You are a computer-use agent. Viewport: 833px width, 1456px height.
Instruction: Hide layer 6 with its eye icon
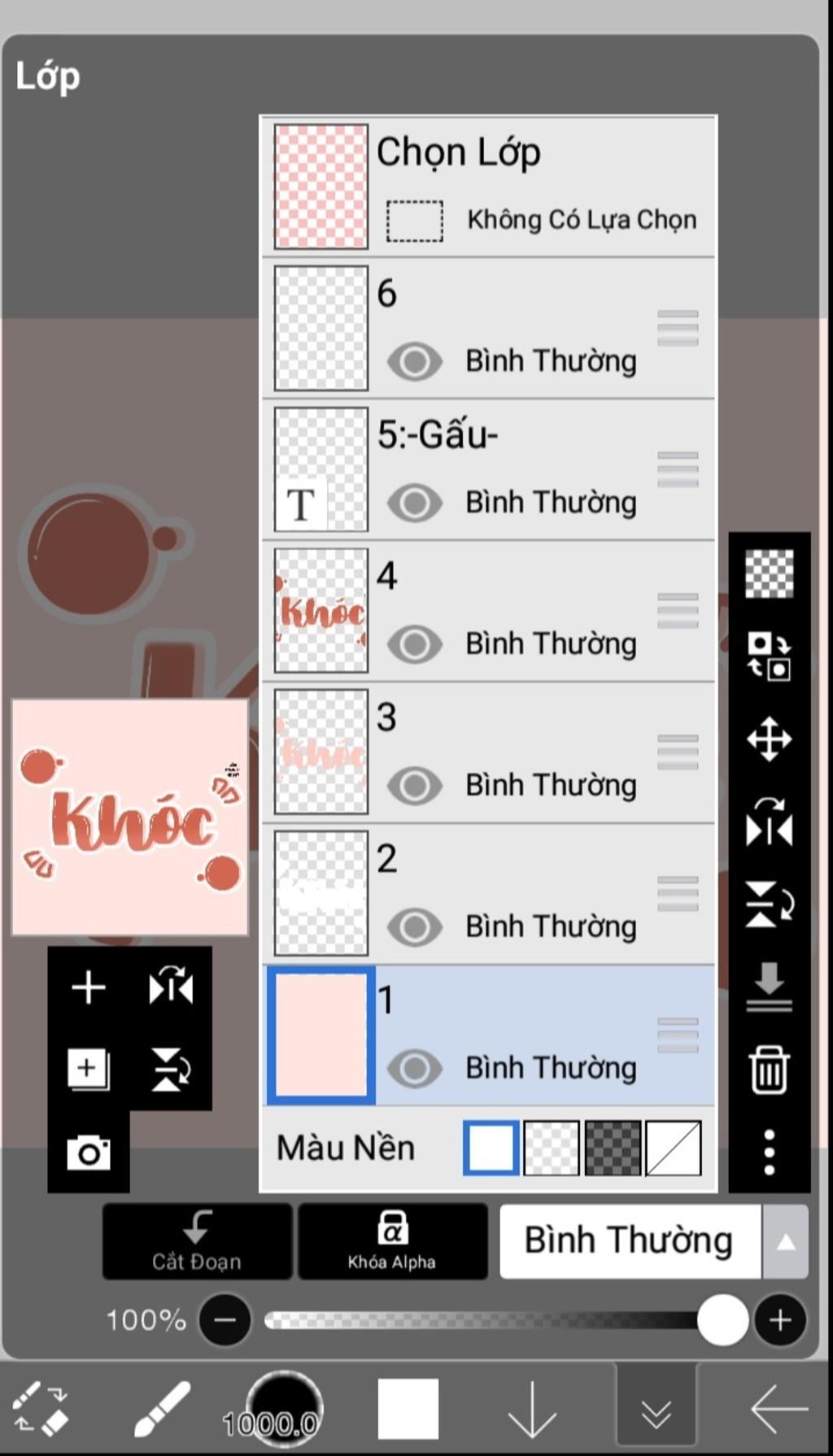point(415,361)
